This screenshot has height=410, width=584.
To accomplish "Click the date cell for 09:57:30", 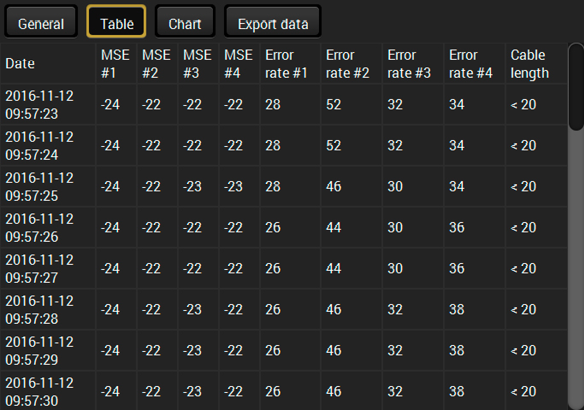I will 48,391.
